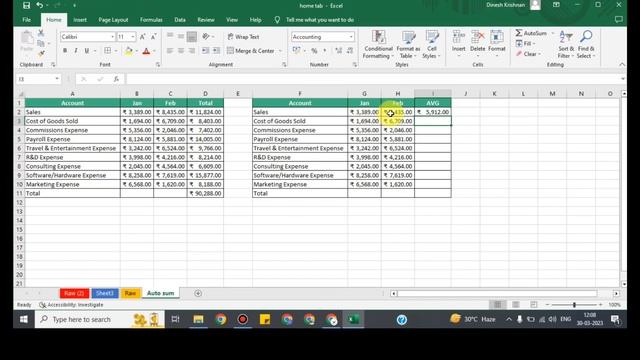
Task: Click the Copy icon in Clipboard group
Action: [x=41, y=43]
